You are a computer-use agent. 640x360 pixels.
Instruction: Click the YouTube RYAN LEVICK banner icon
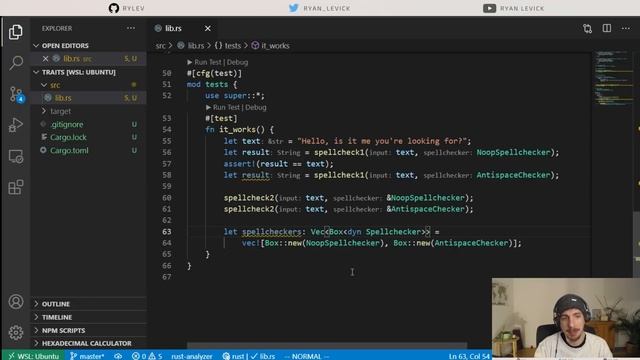[489, 8]
